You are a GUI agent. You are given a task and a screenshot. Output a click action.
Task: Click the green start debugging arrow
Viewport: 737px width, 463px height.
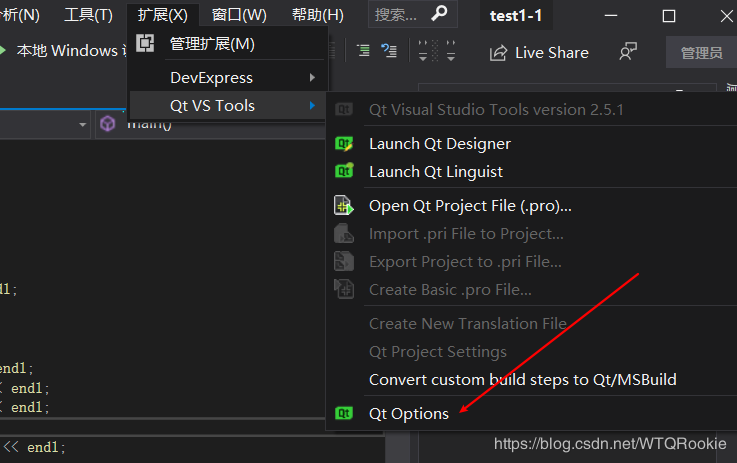click(4, 51)
